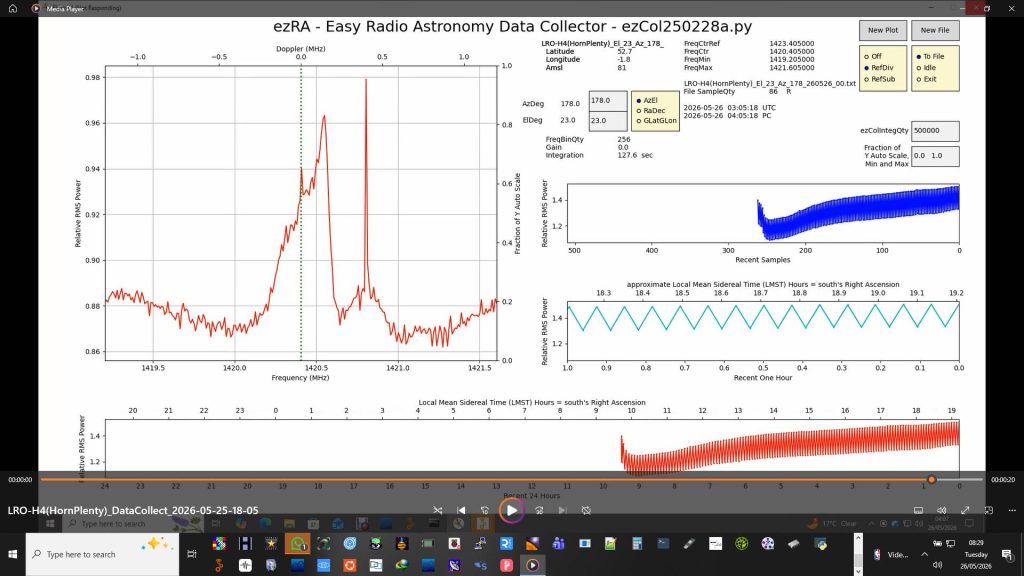Expand hidden system tray icons chevron
1024x576 pixels.
tap(924, 554)
